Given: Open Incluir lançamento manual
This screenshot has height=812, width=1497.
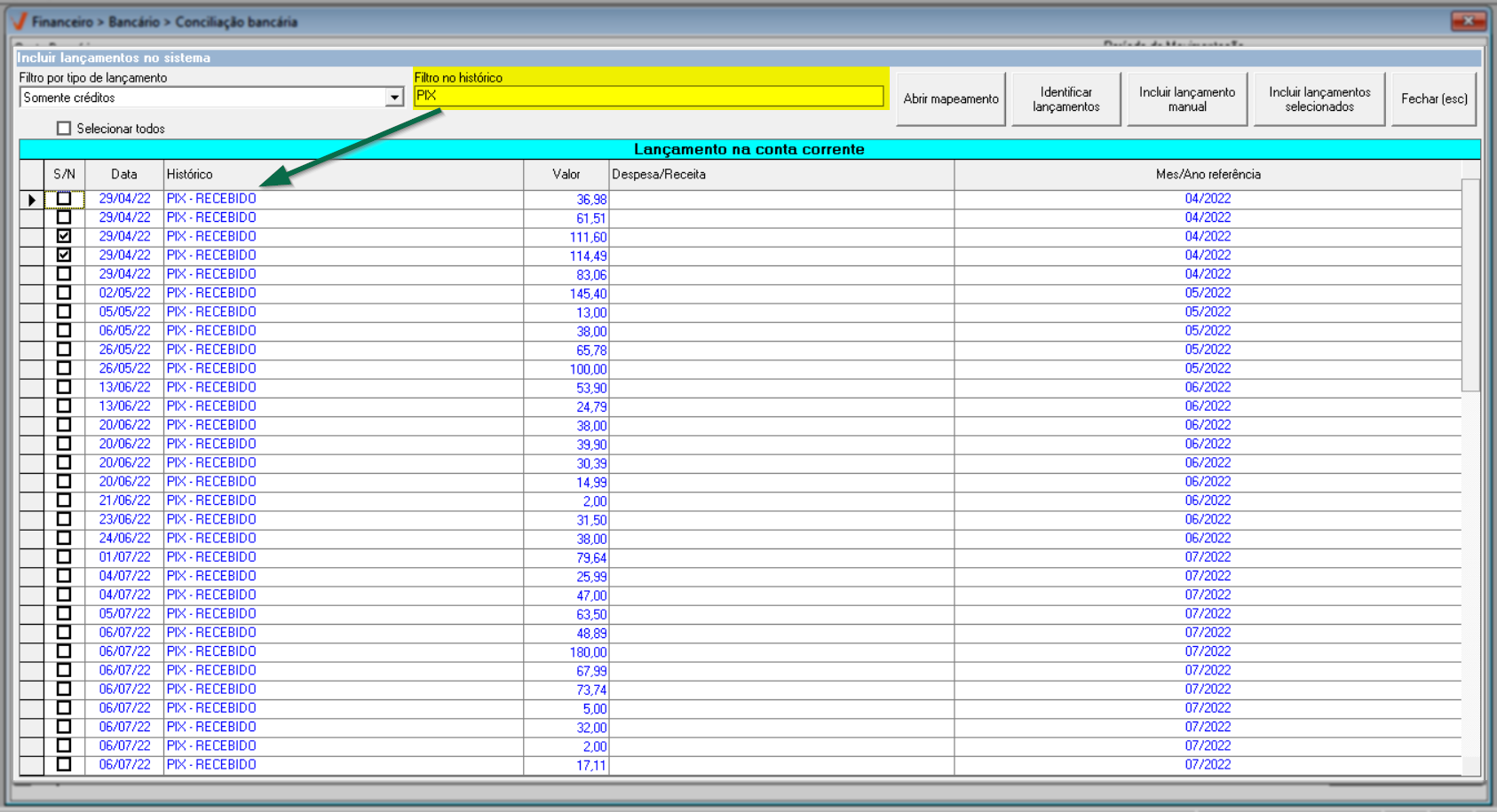Looking at the screenshot, I should [x=1186, y=99].
